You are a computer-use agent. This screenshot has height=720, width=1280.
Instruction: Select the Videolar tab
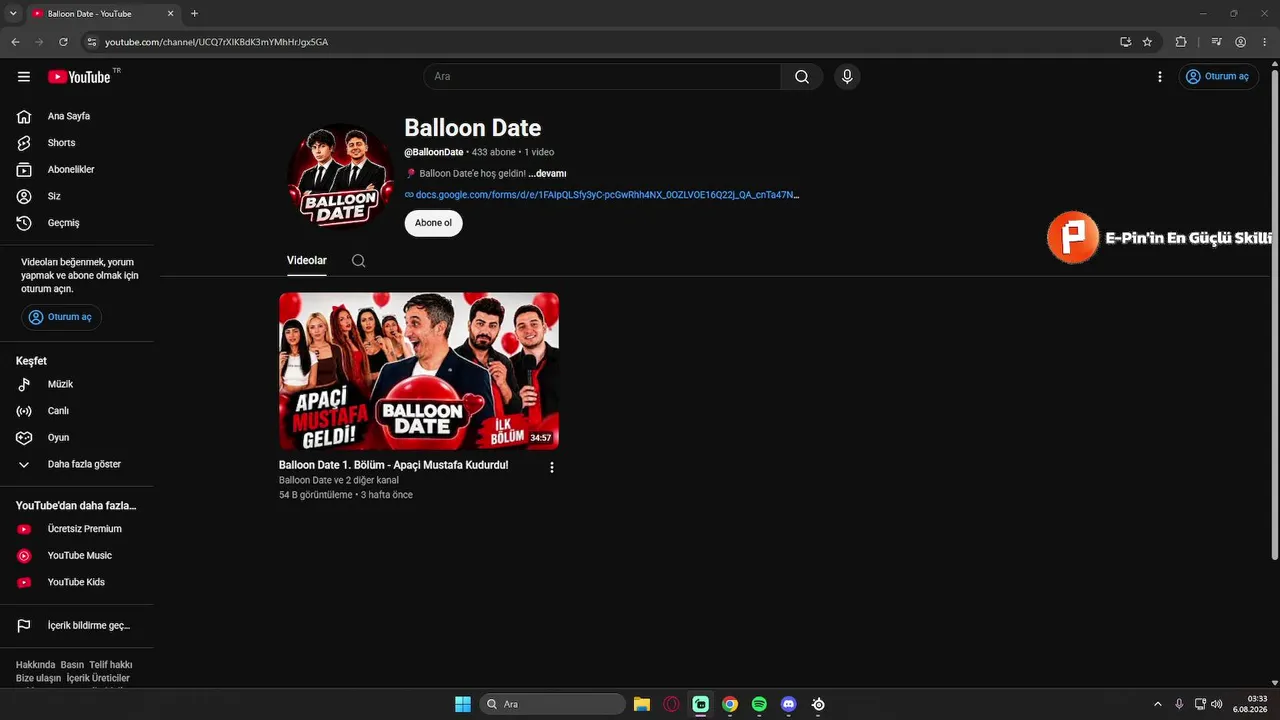click(x=307, y=261)
